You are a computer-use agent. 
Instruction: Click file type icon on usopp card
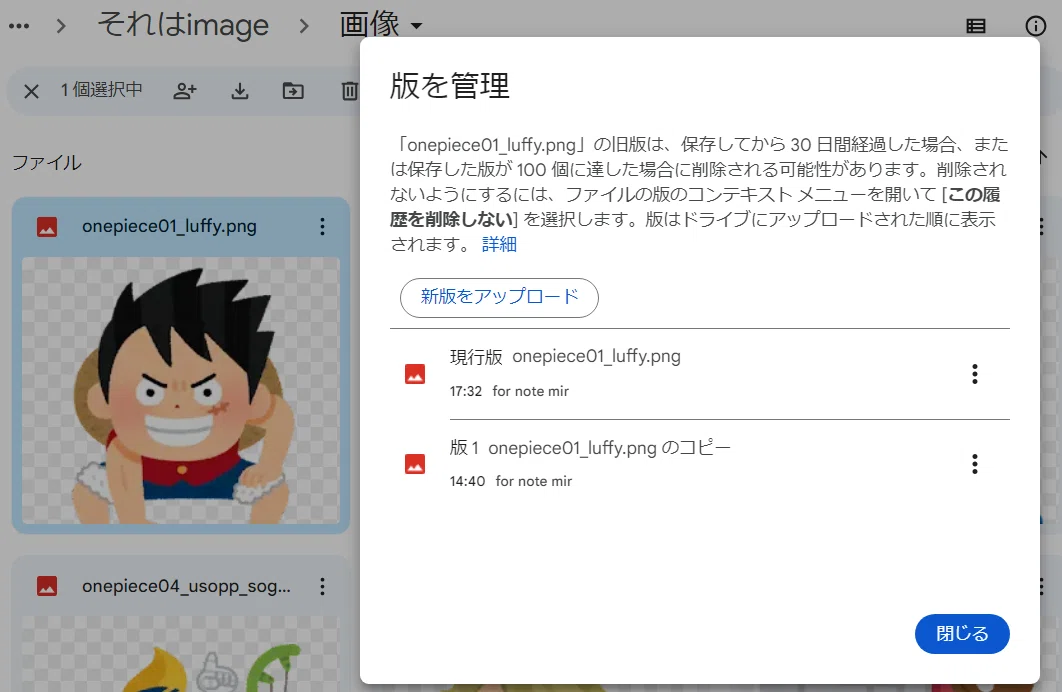(x=47, y=586)
